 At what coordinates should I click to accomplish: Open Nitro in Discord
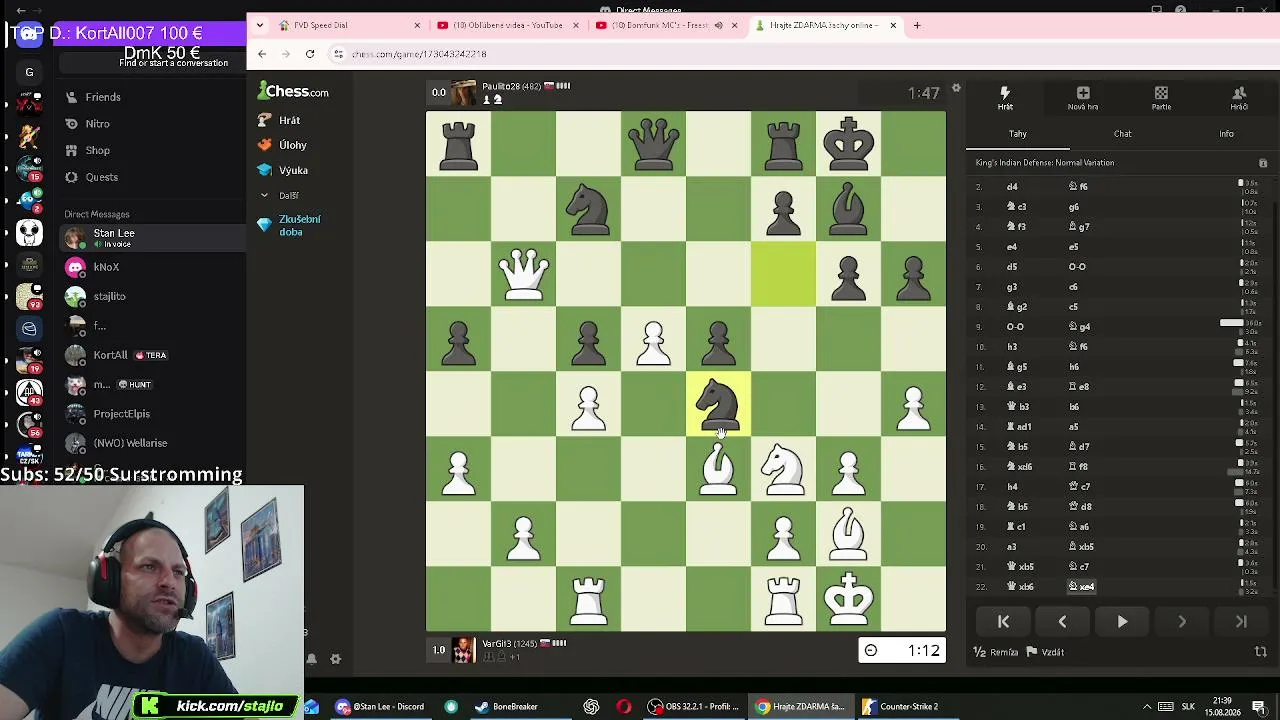point(97,124)
